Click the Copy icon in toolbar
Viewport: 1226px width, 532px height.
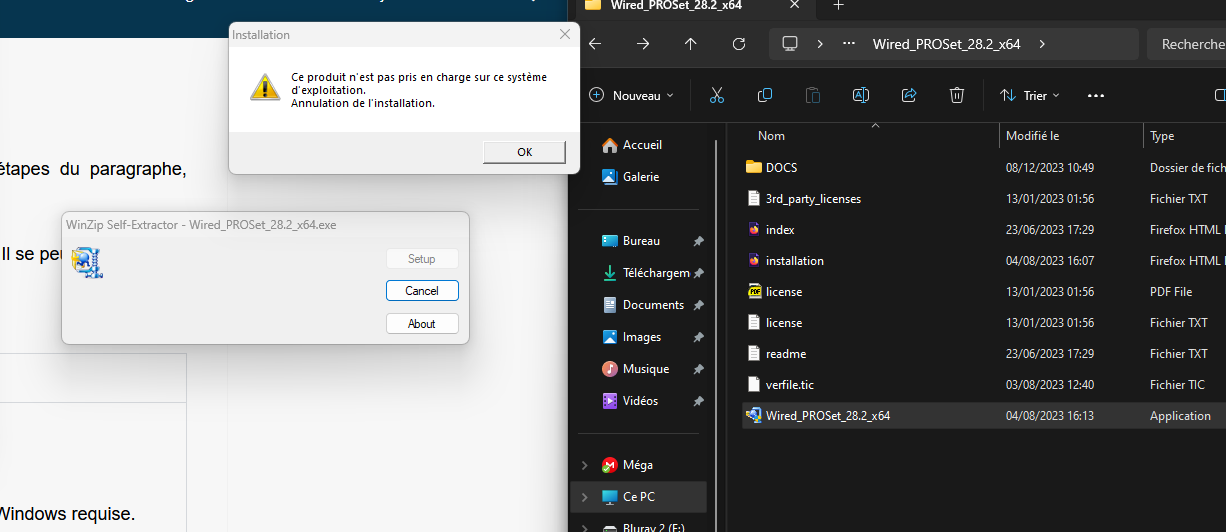(x=765, y=95)
